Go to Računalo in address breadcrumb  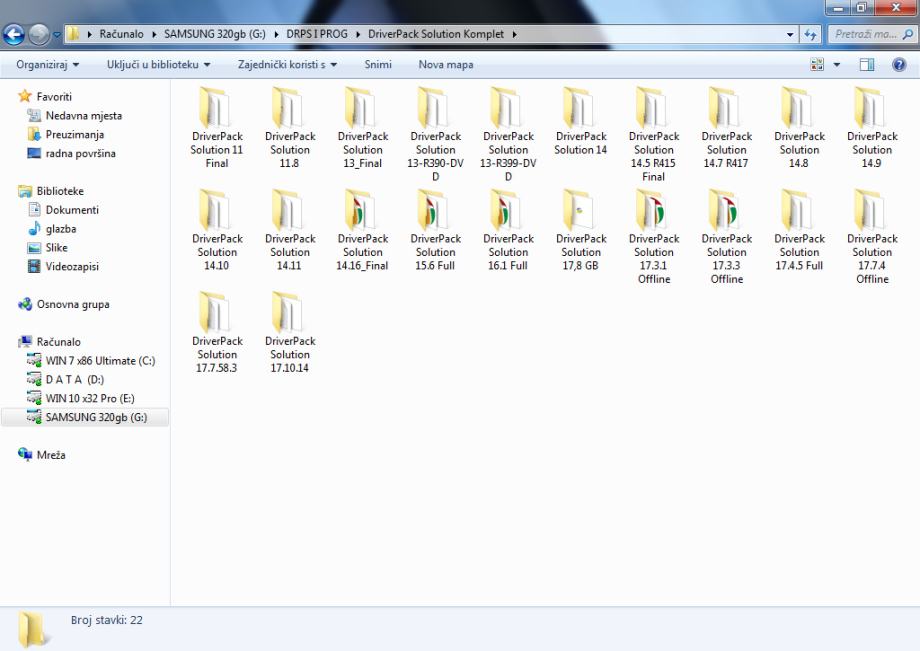pyautogui.click(x=121, y=34)
